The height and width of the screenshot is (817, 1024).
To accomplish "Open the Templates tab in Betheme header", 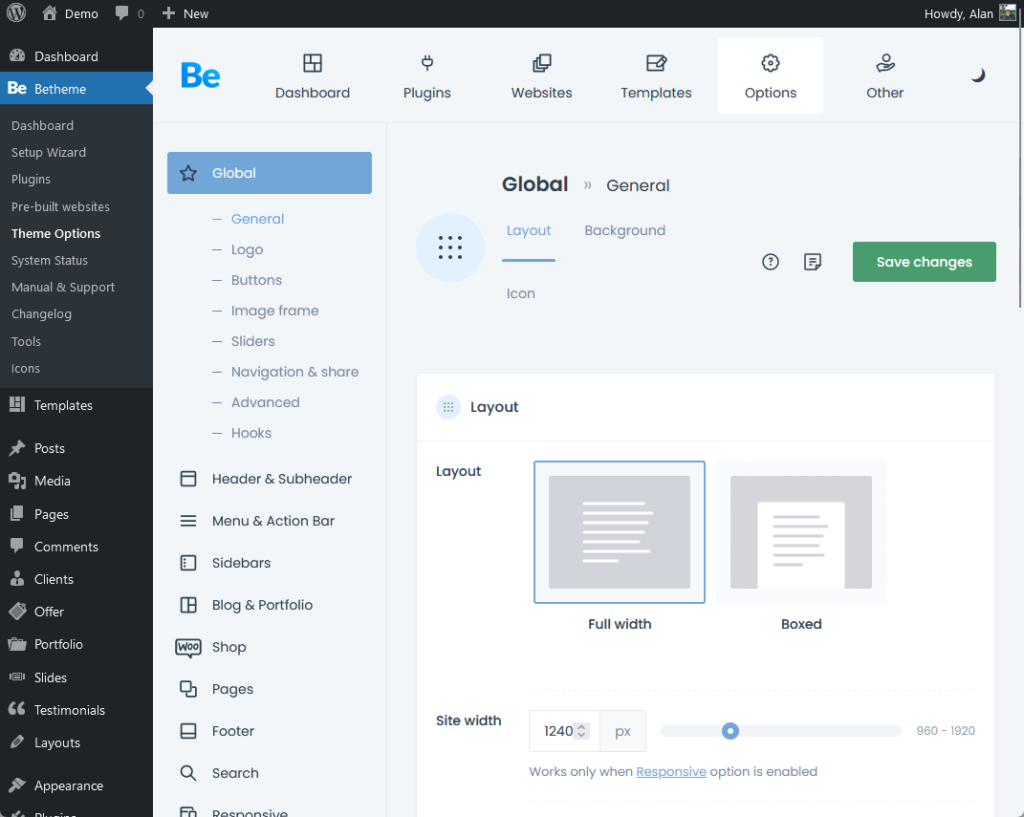I will 656,76.
